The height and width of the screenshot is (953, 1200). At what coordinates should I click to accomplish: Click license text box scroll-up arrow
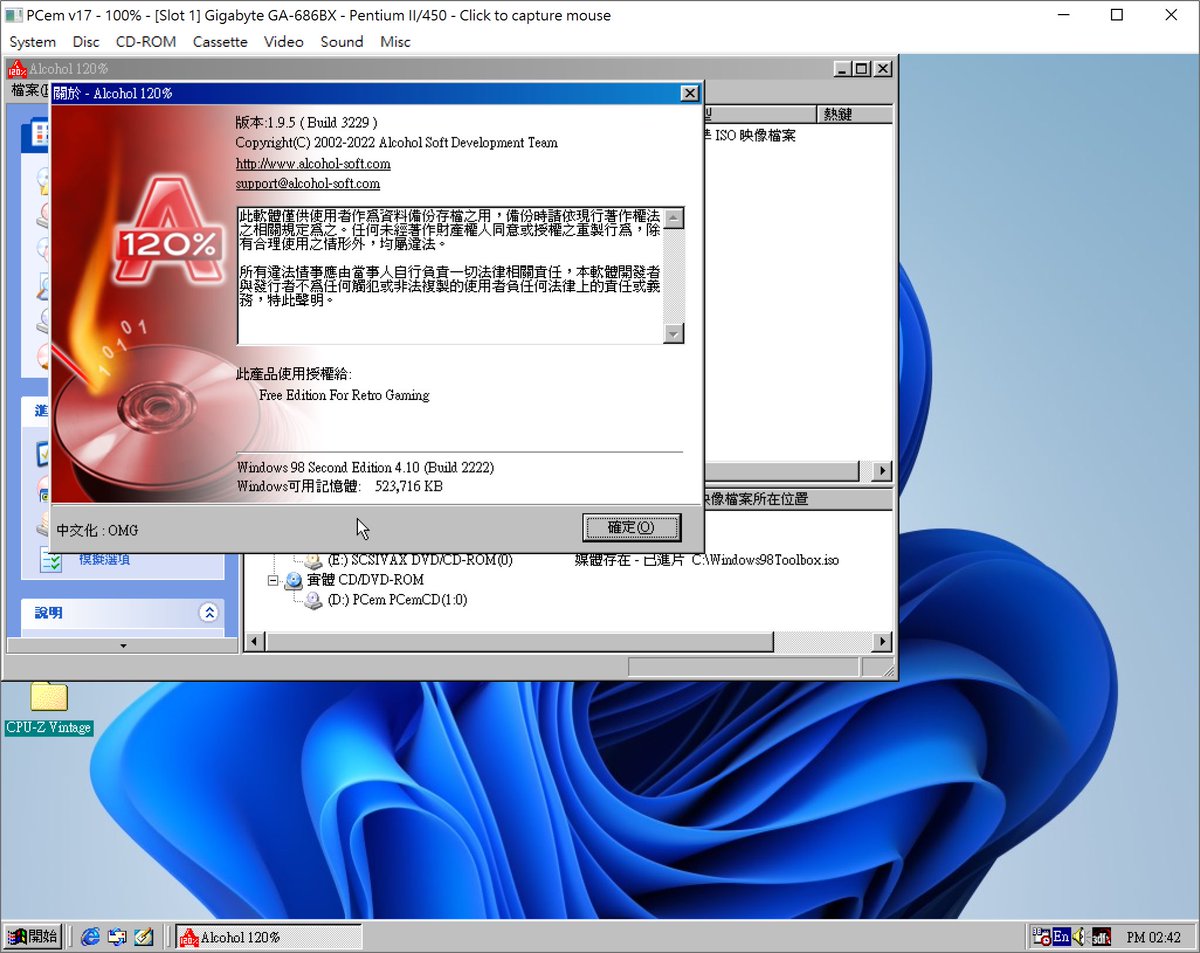click(674, 218)
